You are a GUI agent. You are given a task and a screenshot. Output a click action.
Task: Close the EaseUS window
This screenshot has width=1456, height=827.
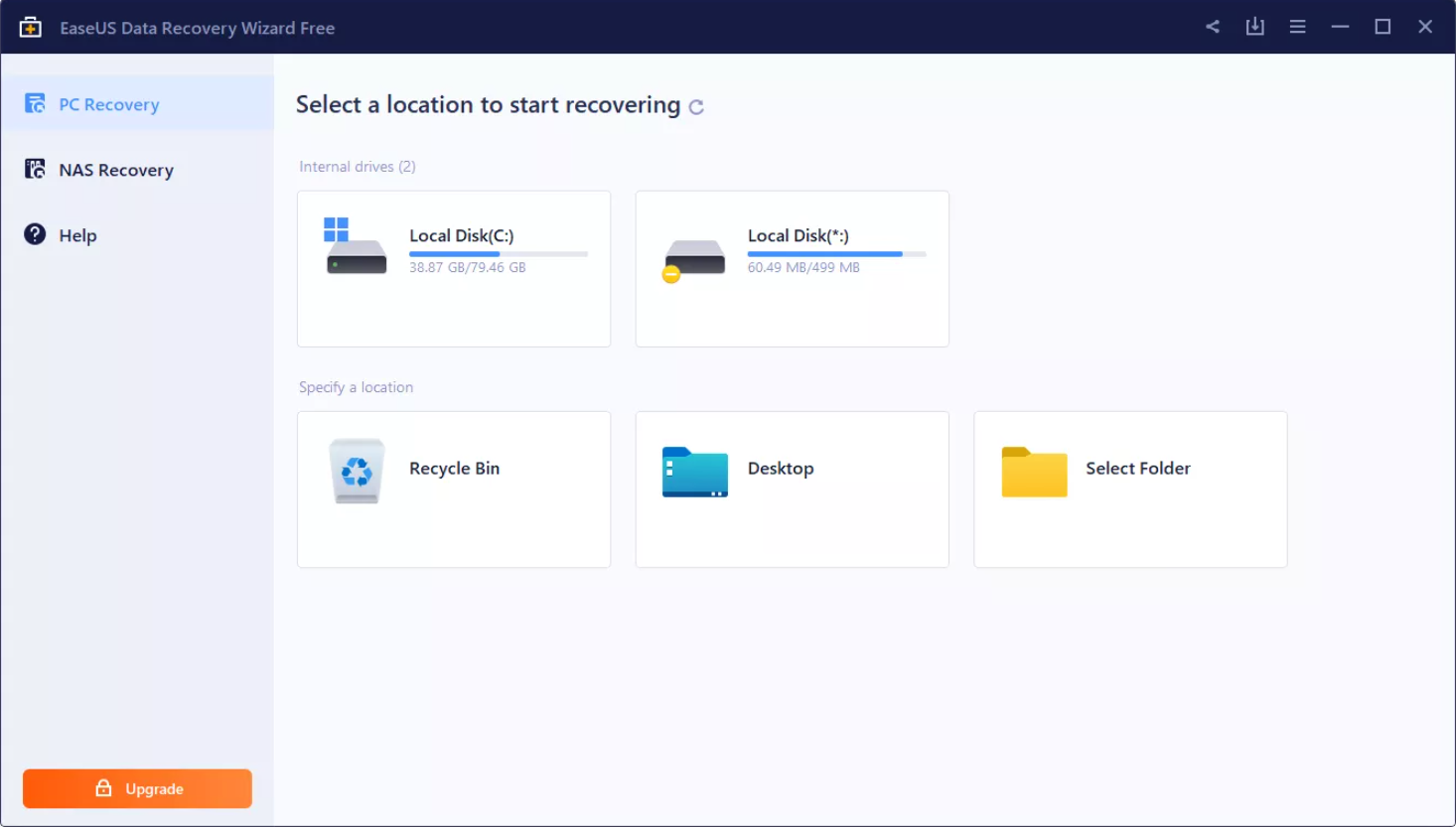tap(1425, 27)
